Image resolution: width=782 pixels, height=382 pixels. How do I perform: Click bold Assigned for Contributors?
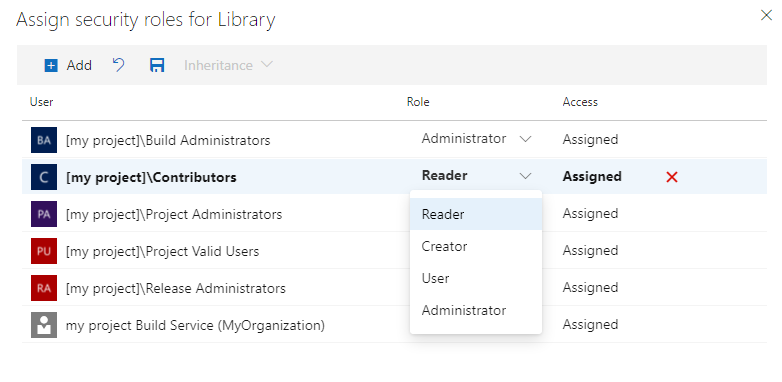click(x=592, y=176)
